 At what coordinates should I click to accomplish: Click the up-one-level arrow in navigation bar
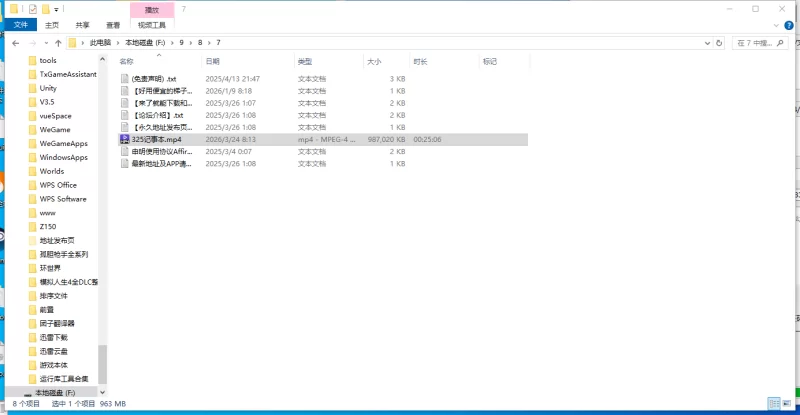[58, 43]
